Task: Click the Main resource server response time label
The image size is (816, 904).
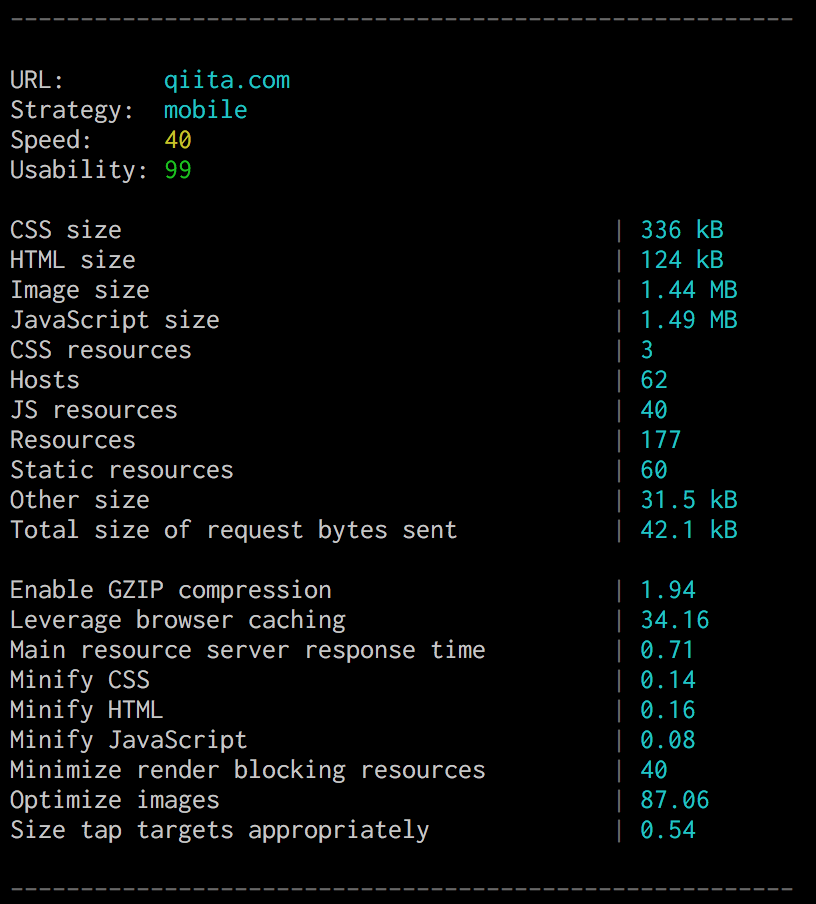Action: point(248,651)
